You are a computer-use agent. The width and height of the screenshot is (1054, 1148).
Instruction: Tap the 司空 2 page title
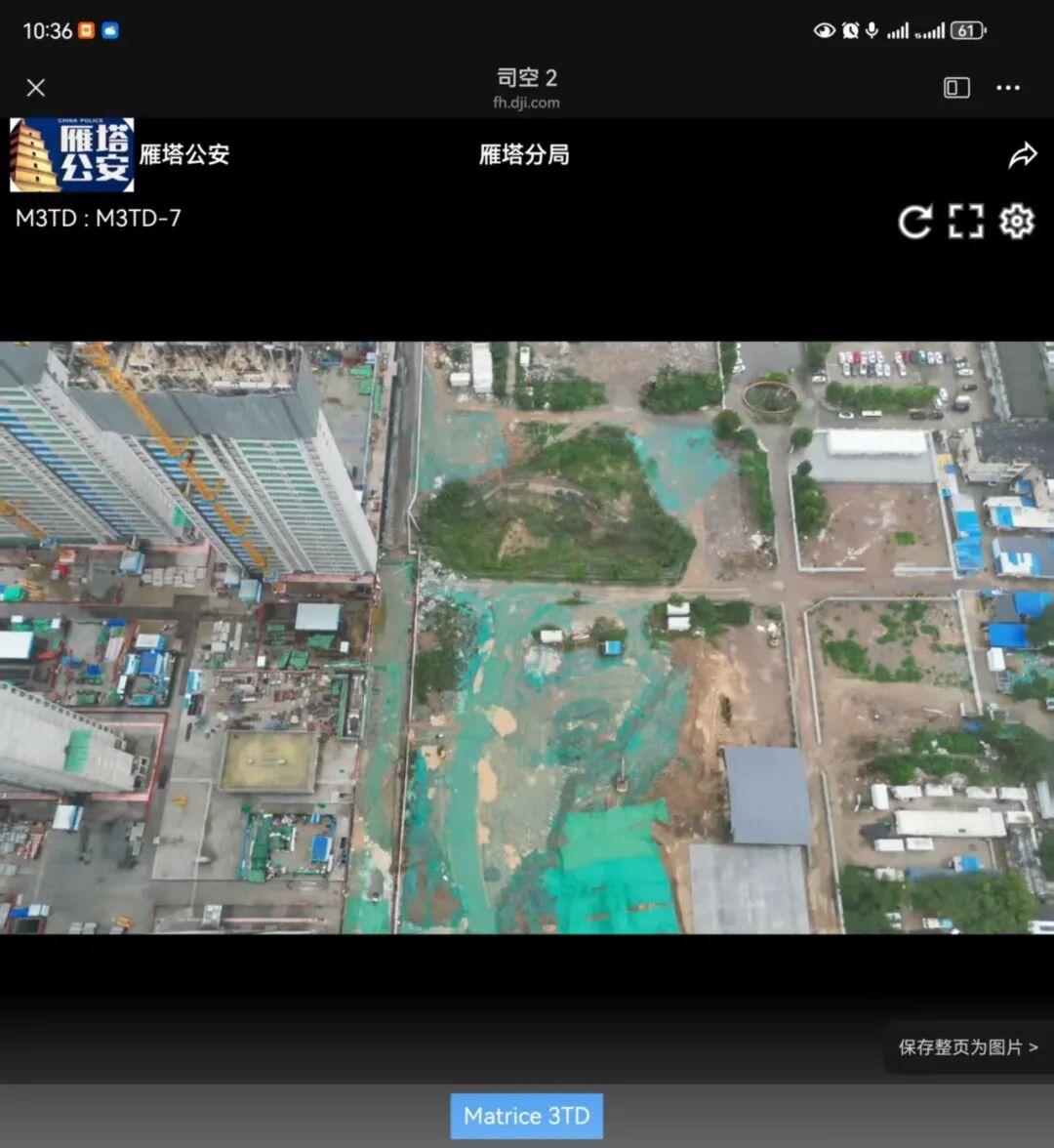click(526, 78)
